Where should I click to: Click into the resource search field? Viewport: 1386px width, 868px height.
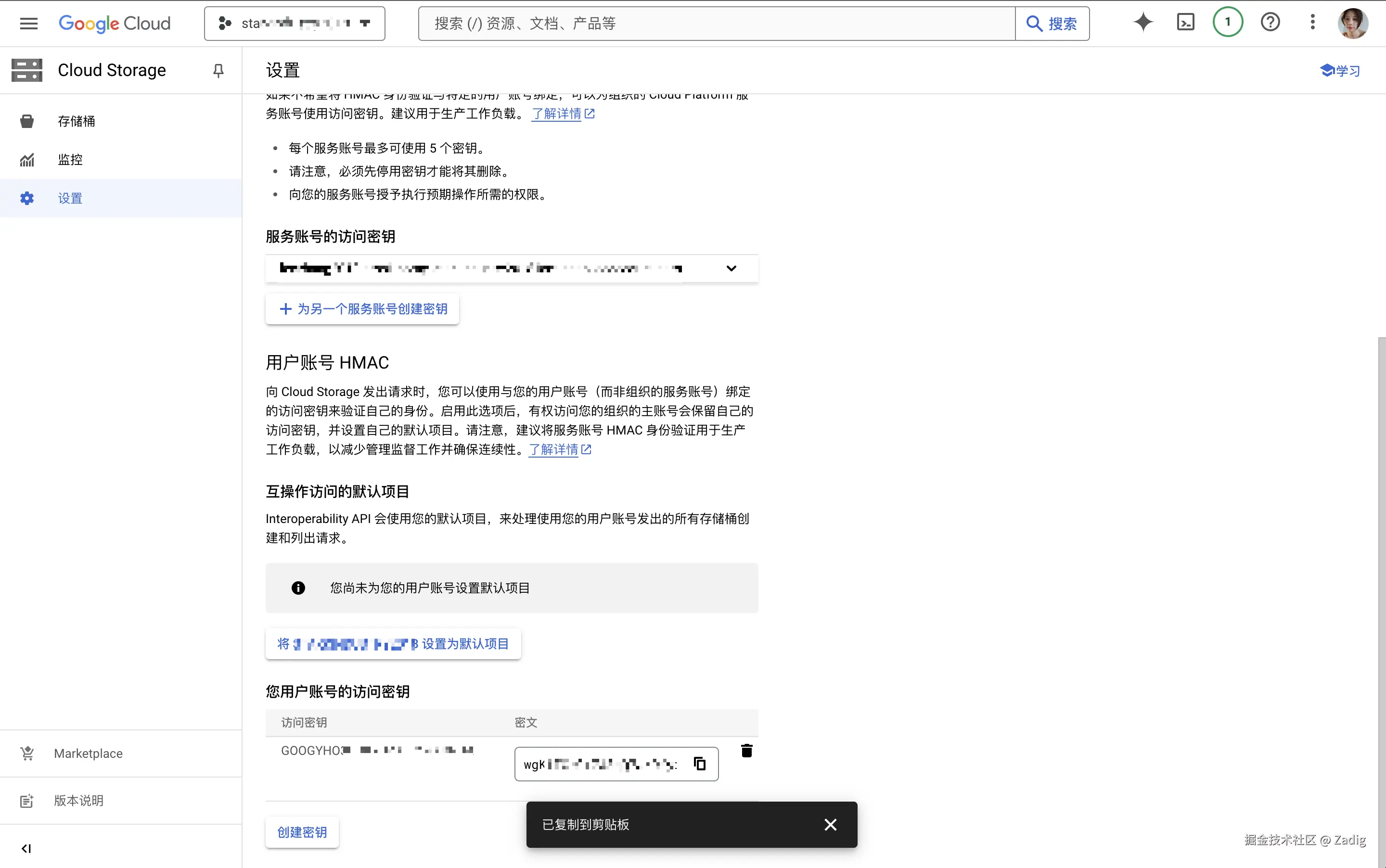coord(716,24)
